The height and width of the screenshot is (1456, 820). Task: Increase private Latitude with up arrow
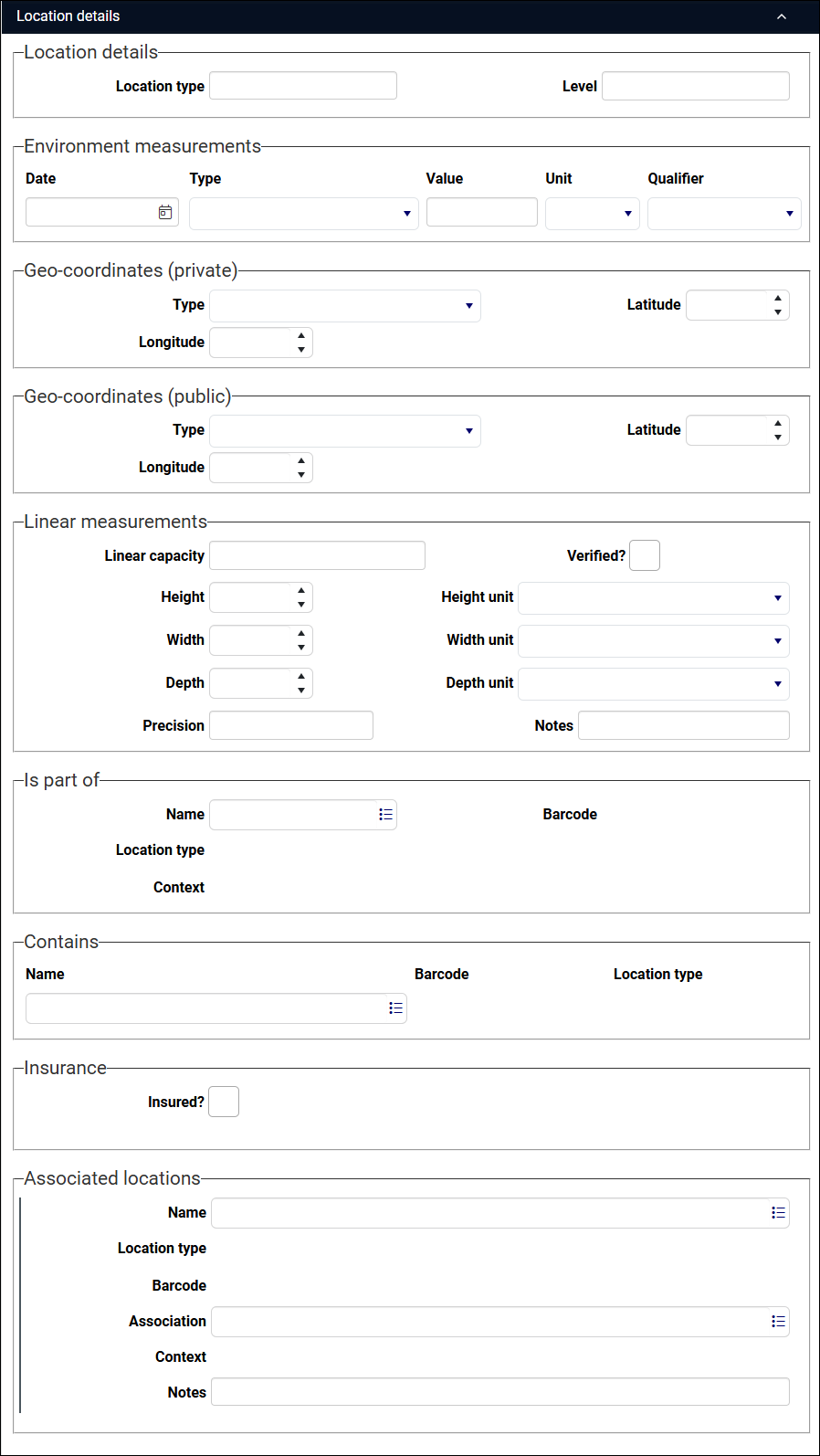click(778, 298)
